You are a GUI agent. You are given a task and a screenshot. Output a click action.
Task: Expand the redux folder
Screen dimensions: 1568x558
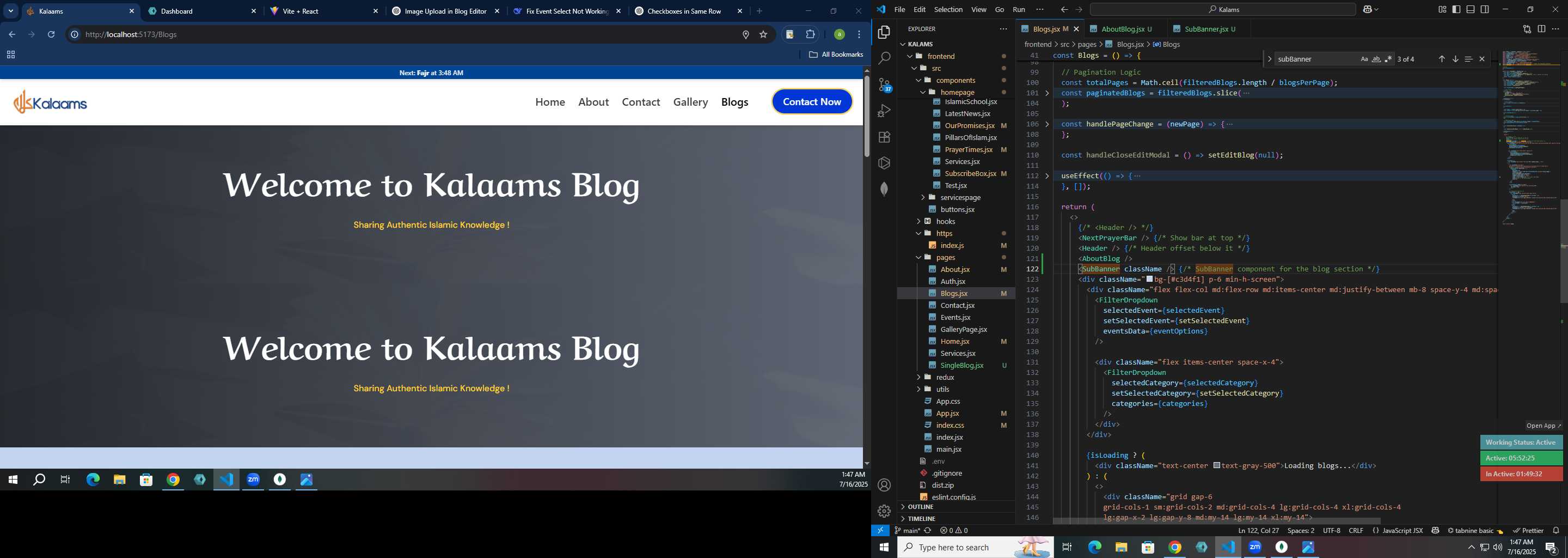point(918,377)
